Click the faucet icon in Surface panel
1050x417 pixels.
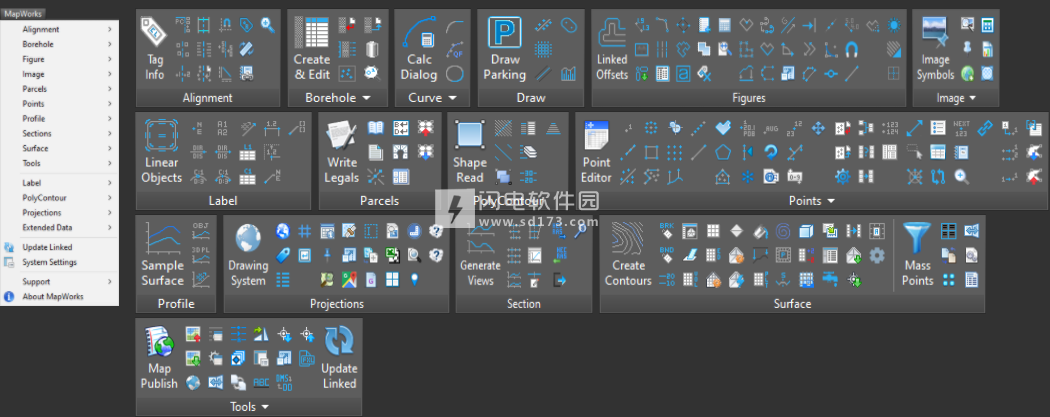click(830, 279)
